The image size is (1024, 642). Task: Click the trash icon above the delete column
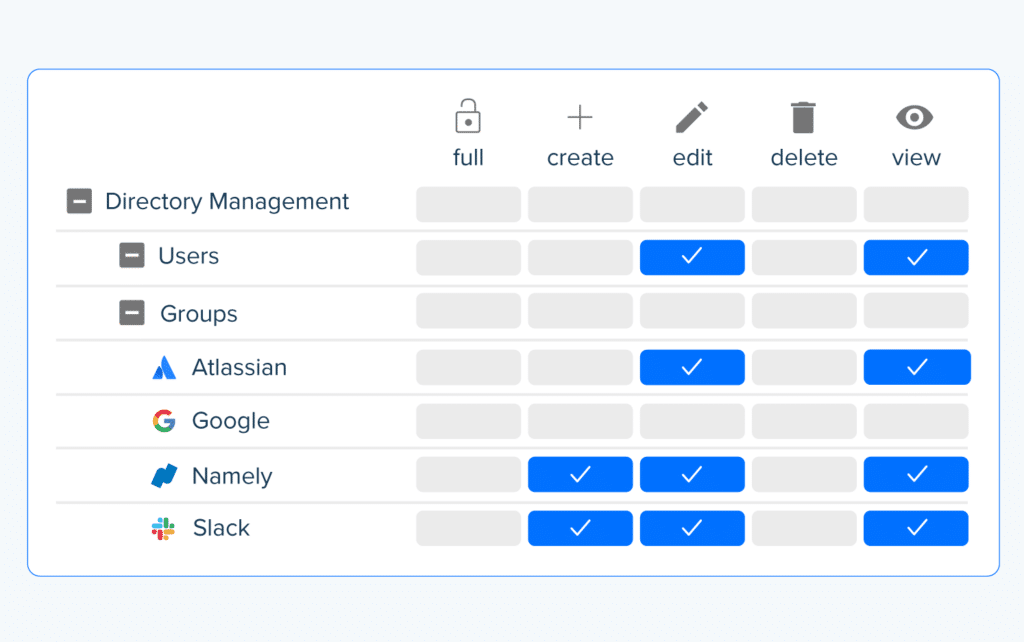804,116
